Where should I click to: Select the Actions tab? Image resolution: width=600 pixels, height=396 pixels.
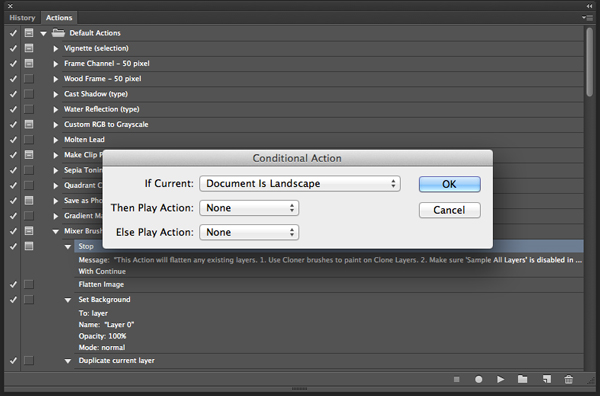(59, 18)
